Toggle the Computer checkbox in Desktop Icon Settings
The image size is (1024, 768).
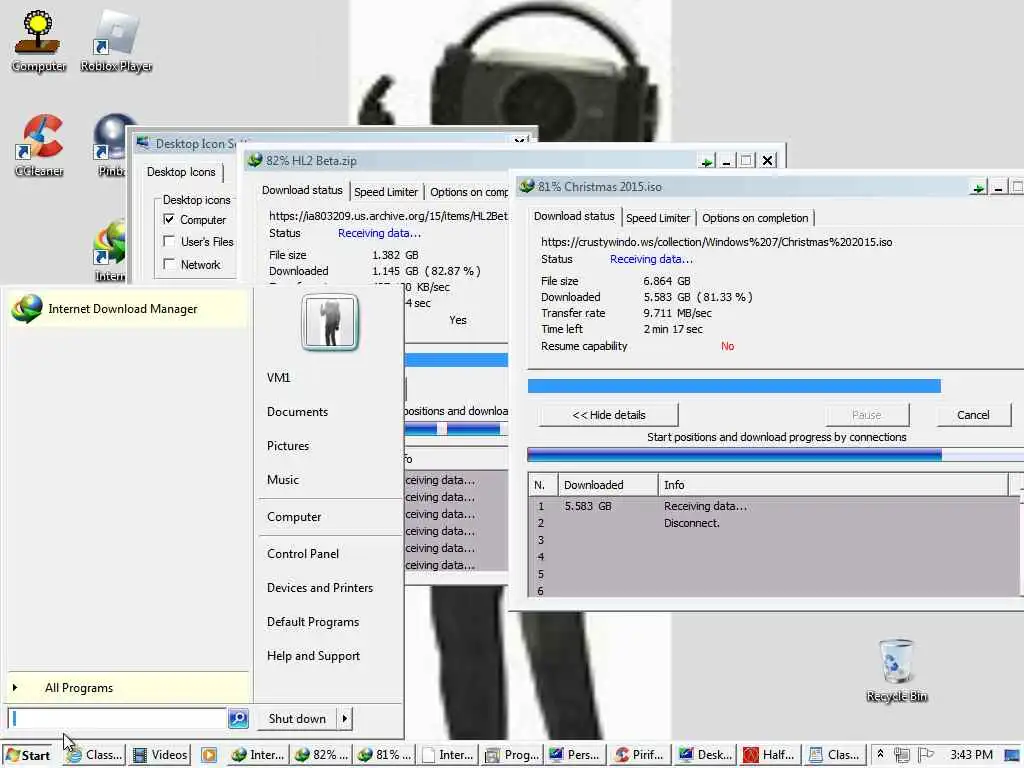point(169,219)
